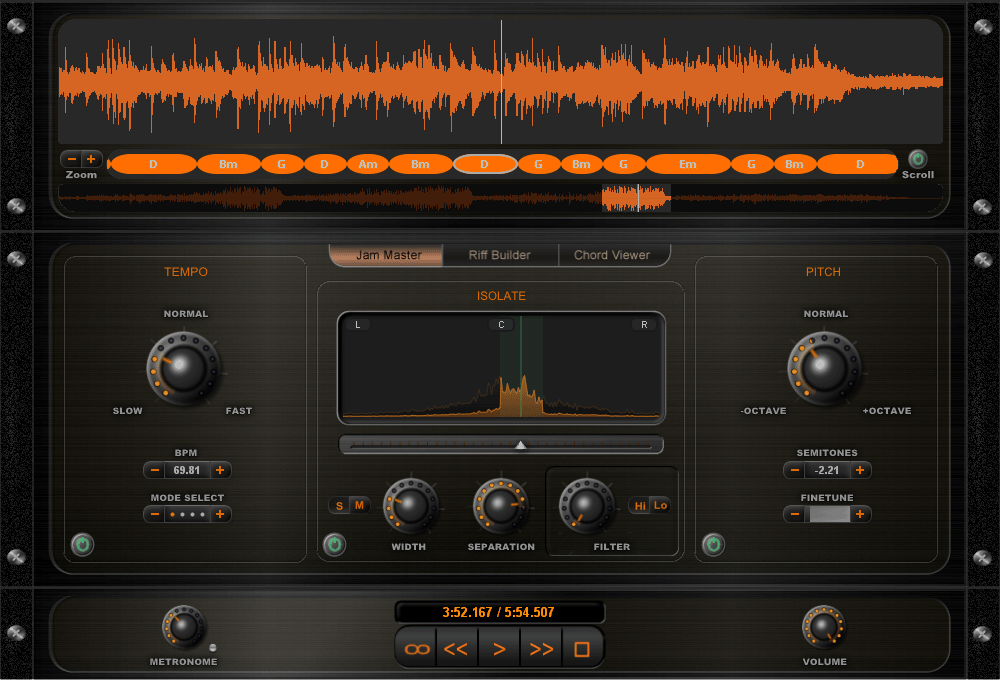Switch to the Riff Builder tab
This screenshot has width=1000, height=680.
[x=500, y=255]
